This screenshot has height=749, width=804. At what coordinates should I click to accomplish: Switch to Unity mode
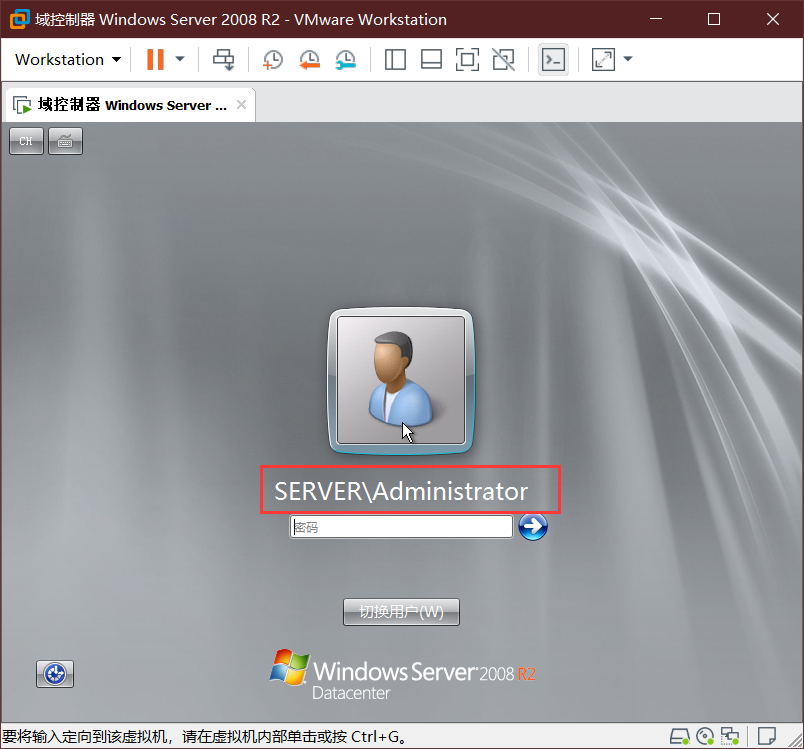(504, 59)
